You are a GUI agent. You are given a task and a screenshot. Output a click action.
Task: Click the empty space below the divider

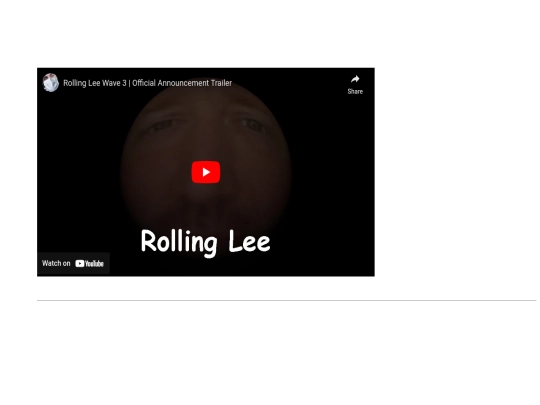tap(287, 351)
